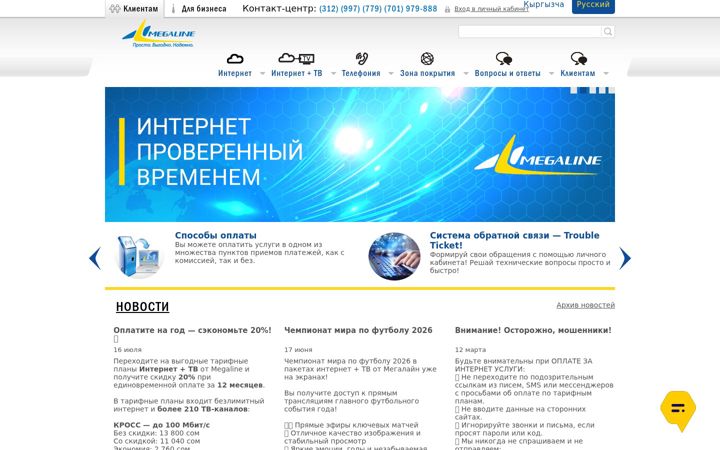Click the bold text более 210 ТВ-каналов

[x=202, y=409]
